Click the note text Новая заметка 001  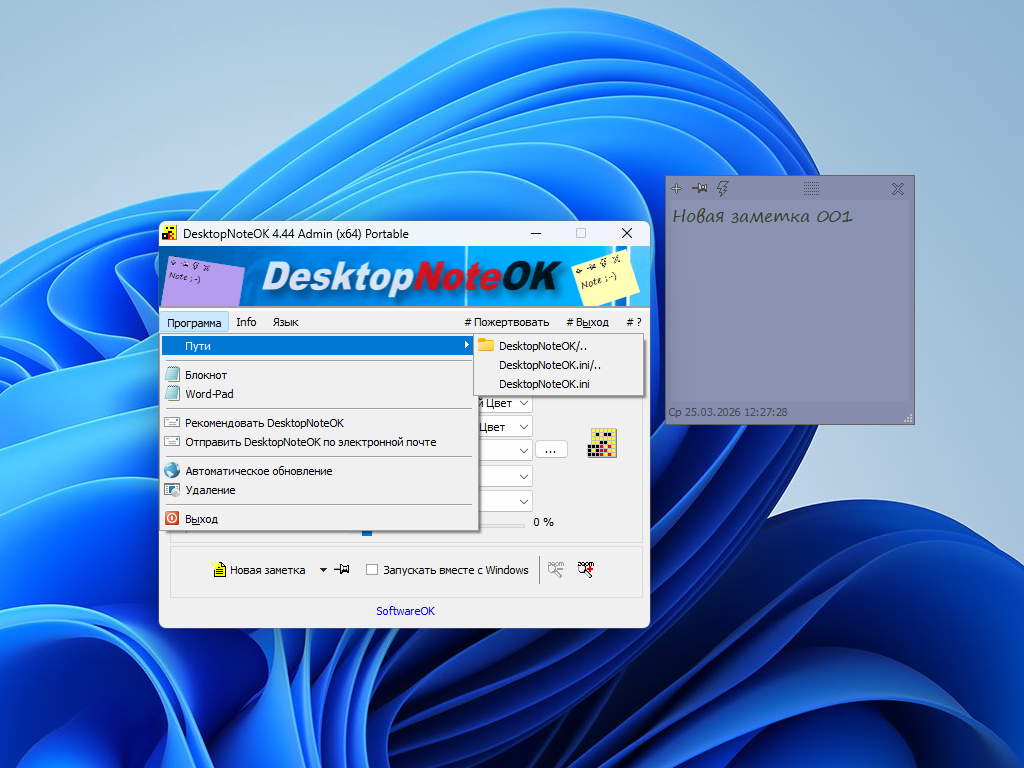762,216
